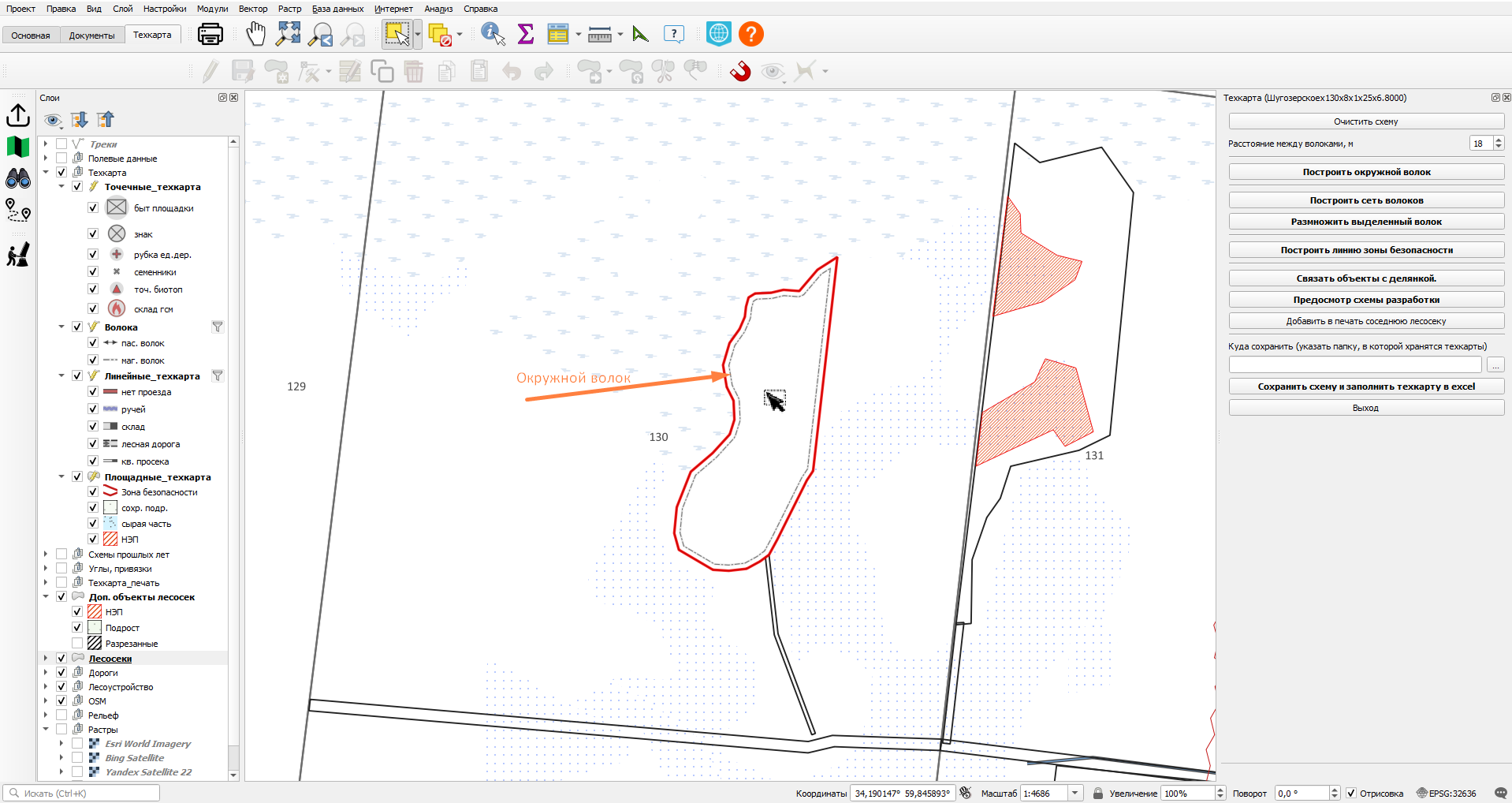
Task: Collapse the Точечные_техкарта group
Action: pos(61,187)
